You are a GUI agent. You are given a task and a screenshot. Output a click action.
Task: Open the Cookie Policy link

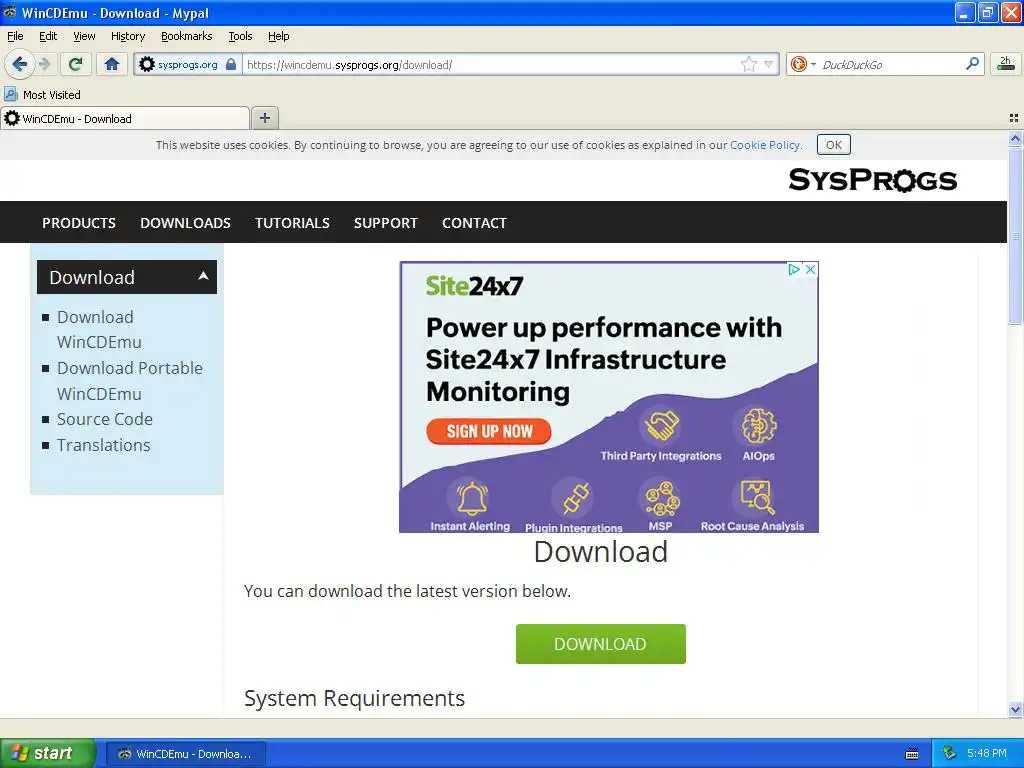click(765, 145)
